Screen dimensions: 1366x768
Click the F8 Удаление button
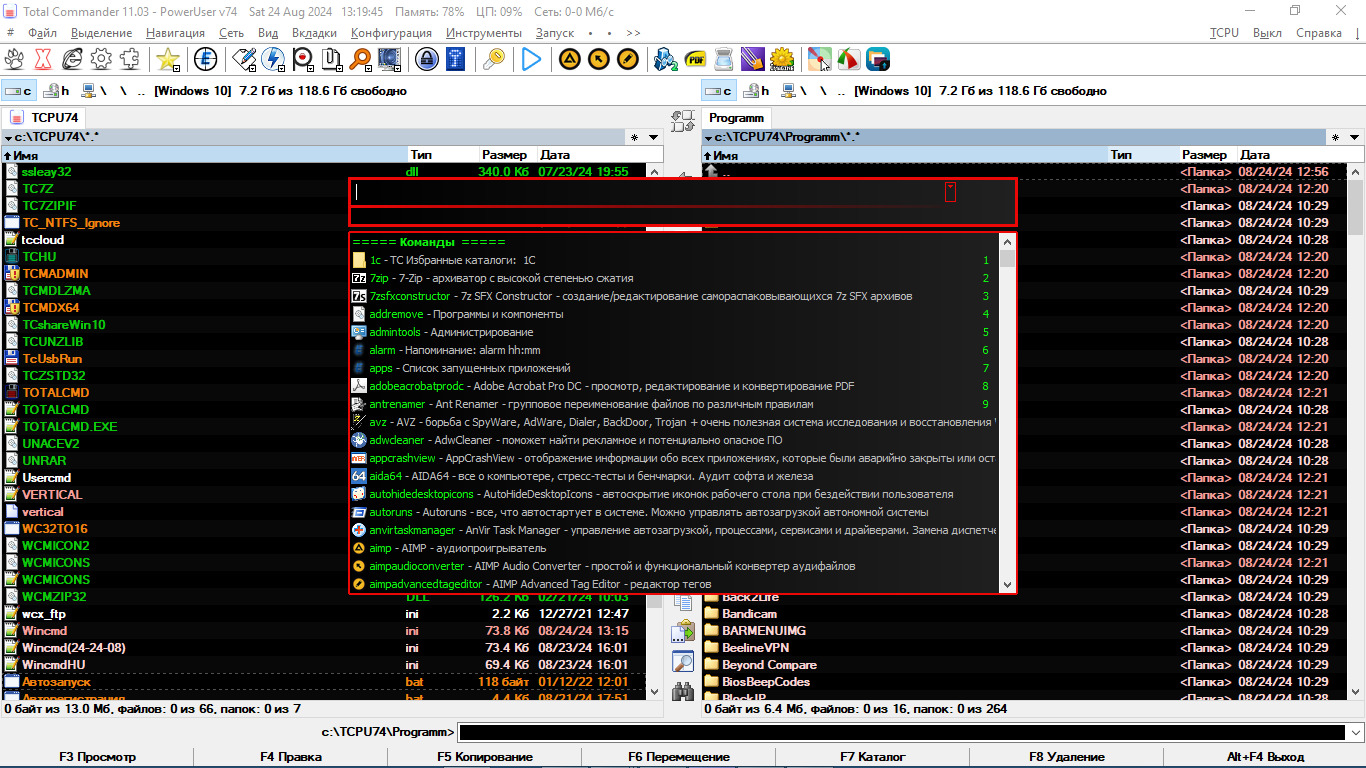[x=1066, y=757]
